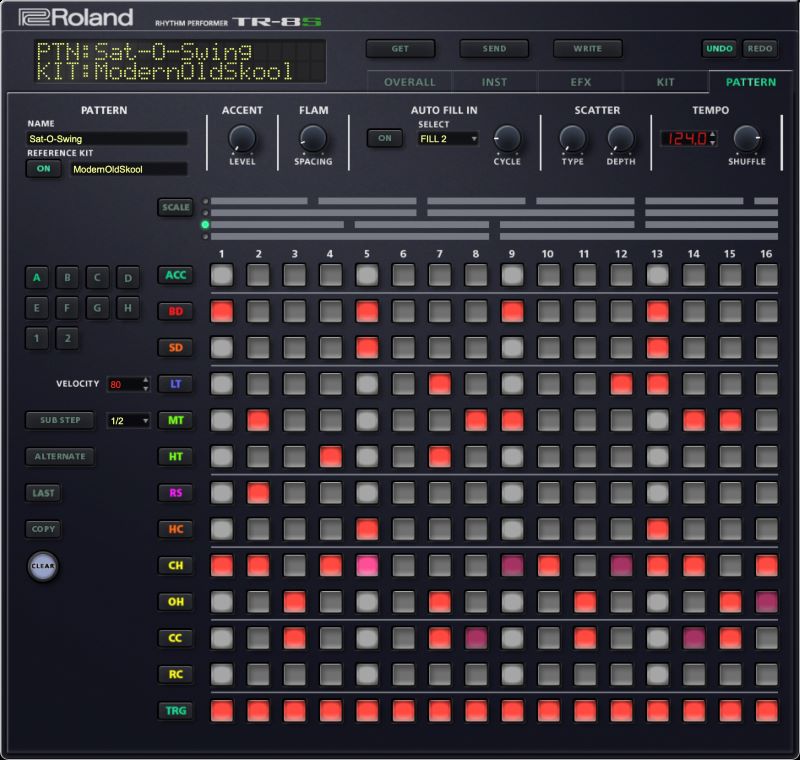The height and width of the screenshot is (760, 800).
Task: Open the sub step 1/2 dropdown
Action: [x=128, y=421]
